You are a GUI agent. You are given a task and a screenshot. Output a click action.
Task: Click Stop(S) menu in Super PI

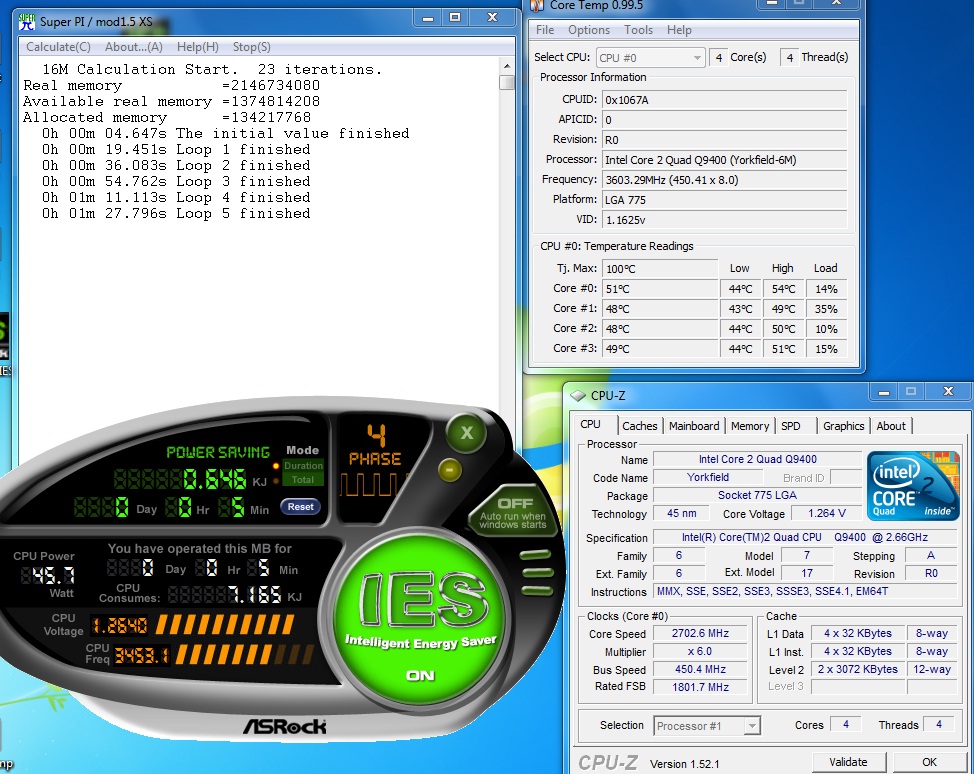pyautogui.click(x=252, y=47)
